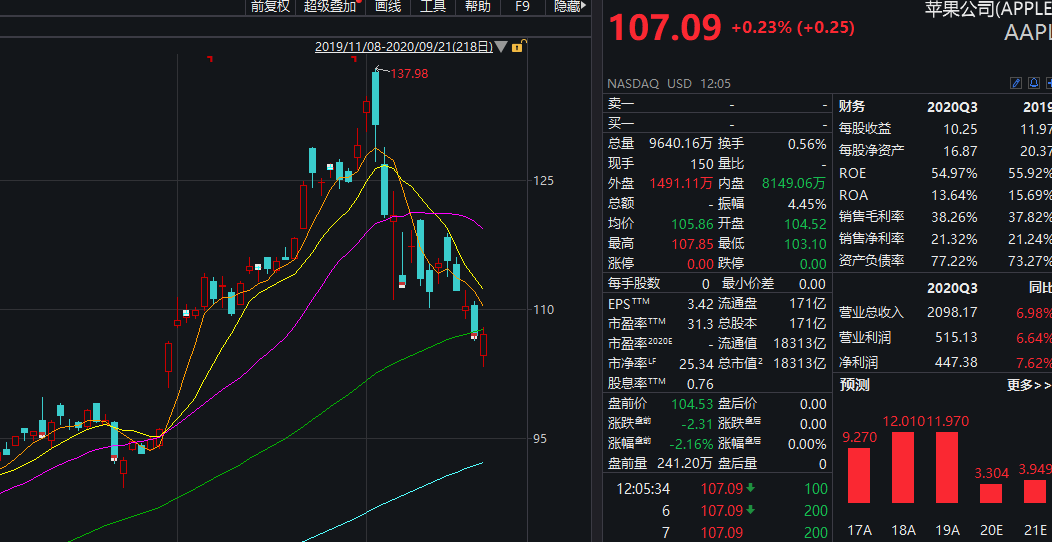Click the 17A forecast bar
The image size is (1052, 542).
[859, 475]
